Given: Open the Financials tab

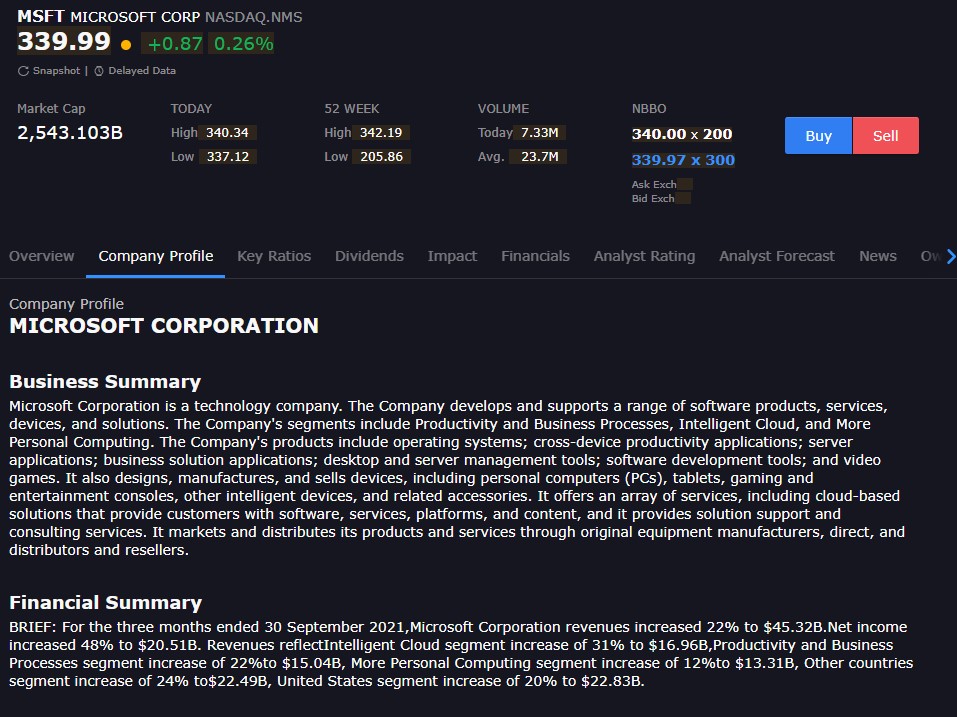Looking at the screenshot, I should pyautogui.click(x=535, y=256).
